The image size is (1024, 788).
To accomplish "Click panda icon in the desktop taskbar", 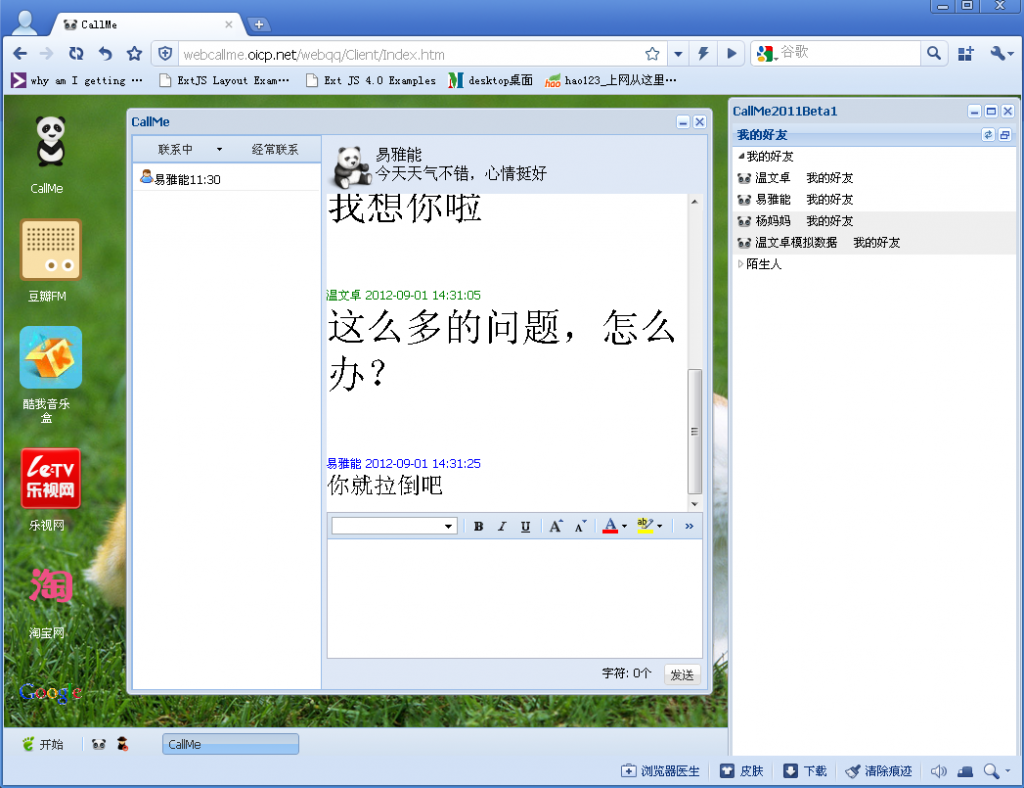I will [x=99, y=744].
